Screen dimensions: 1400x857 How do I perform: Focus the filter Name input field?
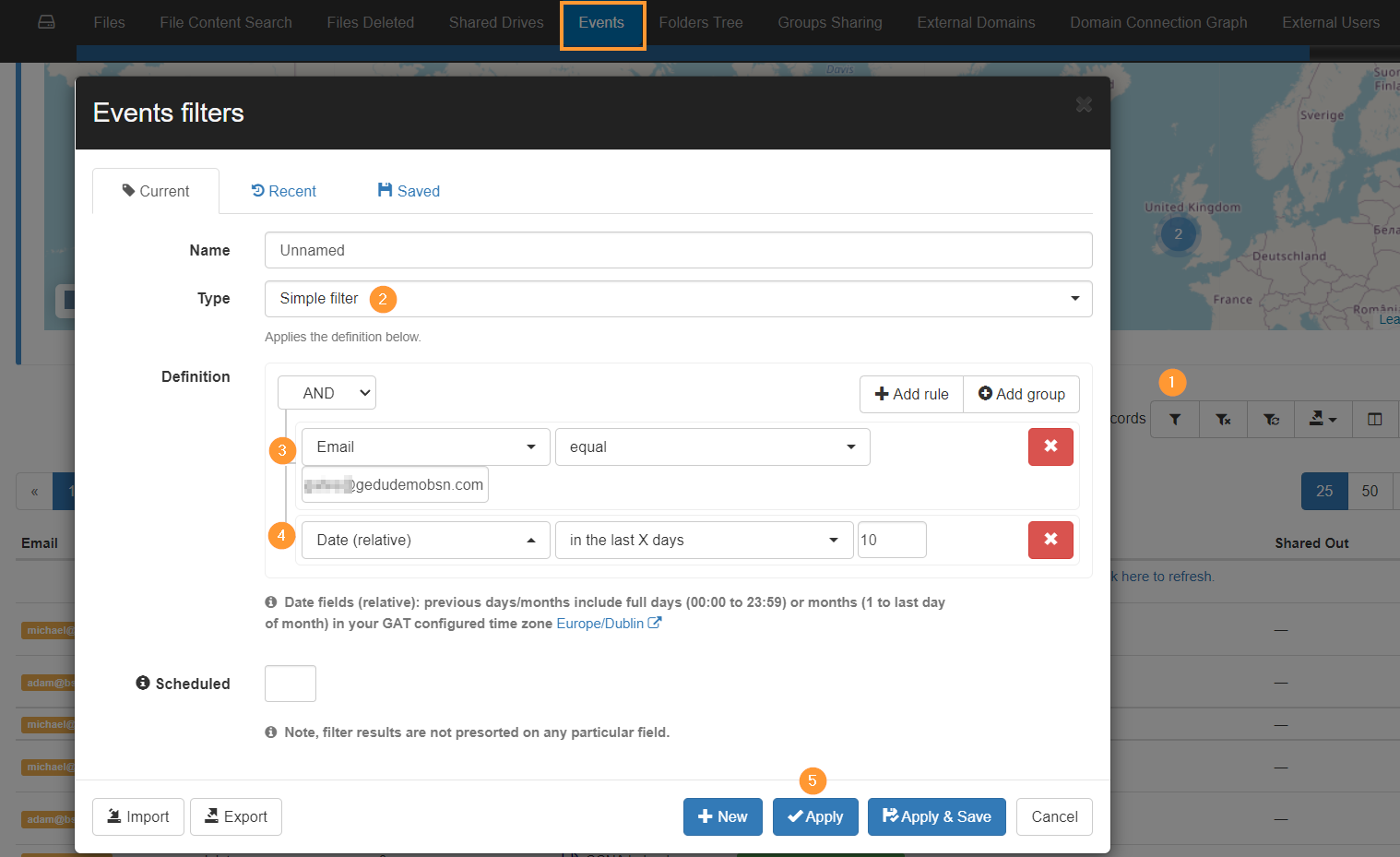(x=678, y=250)
